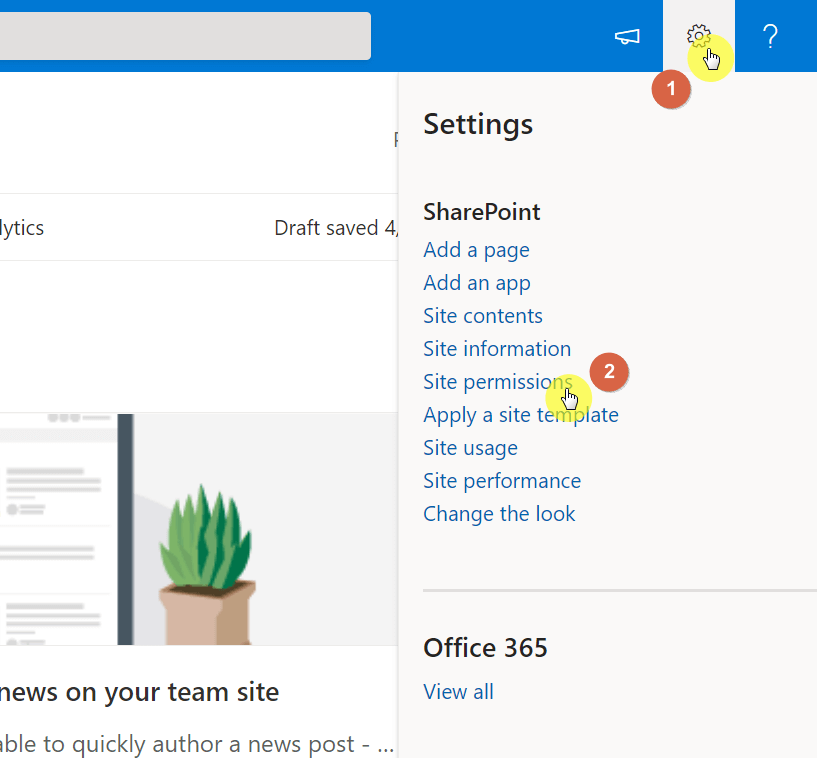
Task: Click the search box in header
Action: pyautogui.click(x=185, y=36)
